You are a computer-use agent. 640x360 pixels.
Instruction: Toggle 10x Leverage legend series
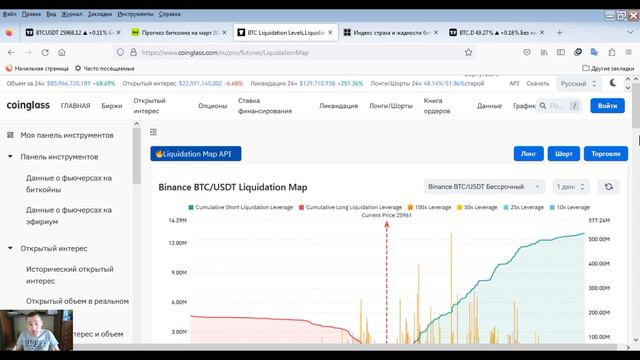pos(570,207)
